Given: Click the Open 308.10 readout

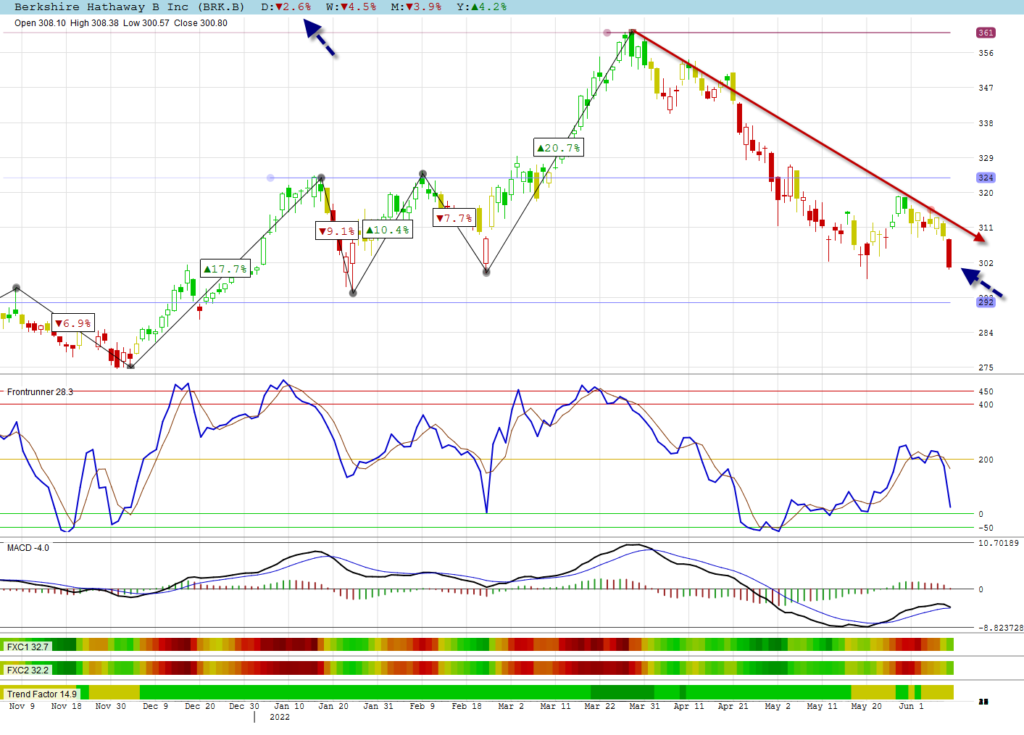Looking at the screenshot, I should click(40, 23).
